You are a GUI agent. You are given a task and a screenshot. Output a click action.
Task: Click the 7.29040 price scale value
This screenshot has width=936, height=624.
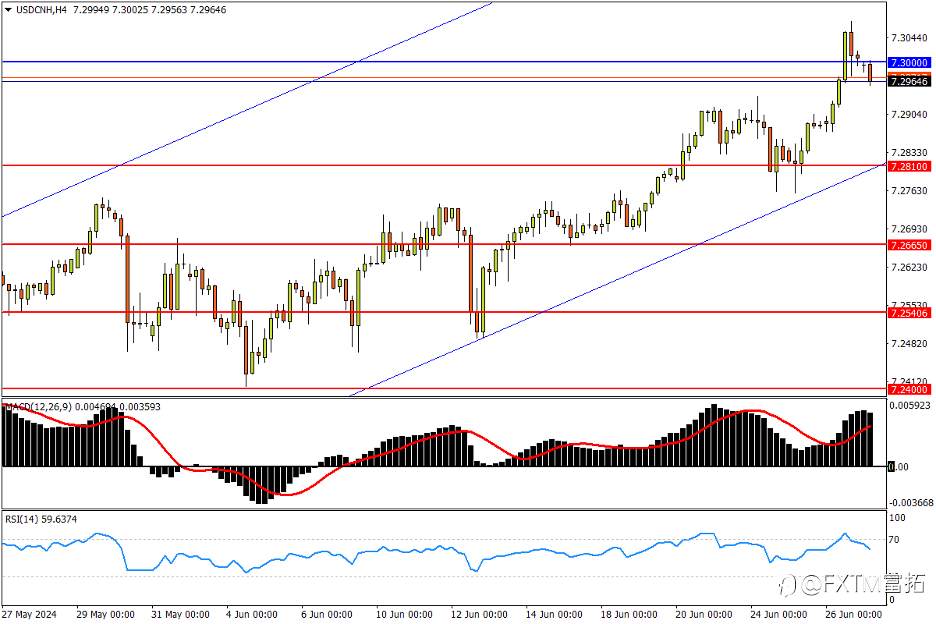pos(909,115)
